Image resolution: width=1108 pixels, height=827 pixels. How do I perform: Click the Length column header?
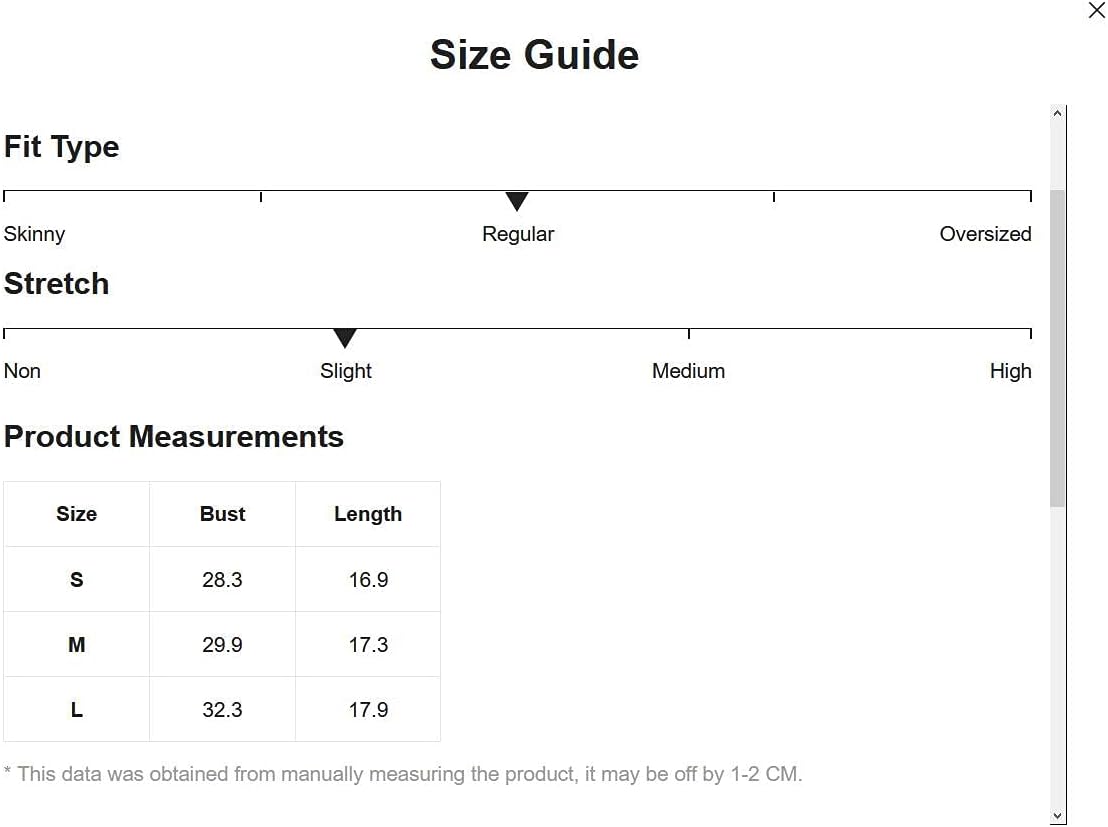[x=368, y=514]
